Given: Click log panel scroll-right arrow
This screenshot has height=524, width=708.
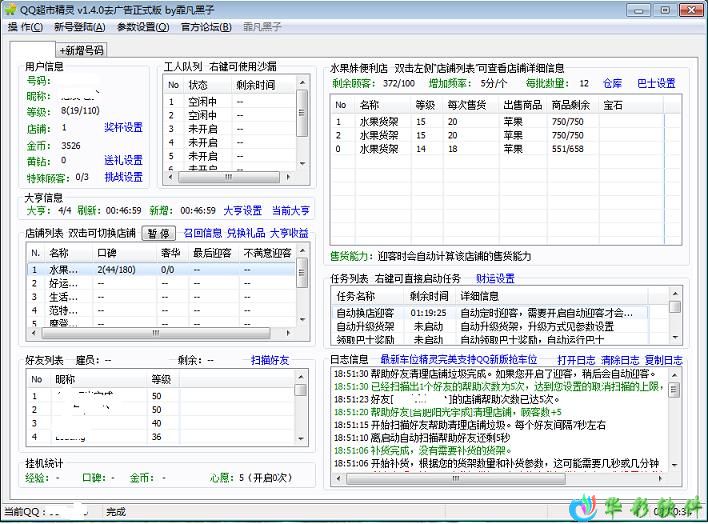Looking at the screenshot, I should [660, 478].
